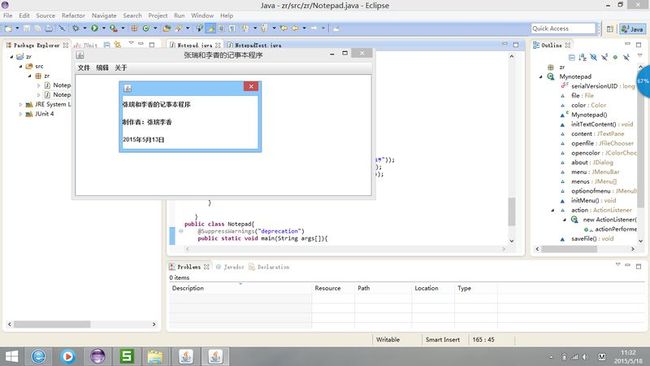The width and height of the screenshot is (650, 366).
Task: Open Outline view menu triangle
Action: pos(640,56)
